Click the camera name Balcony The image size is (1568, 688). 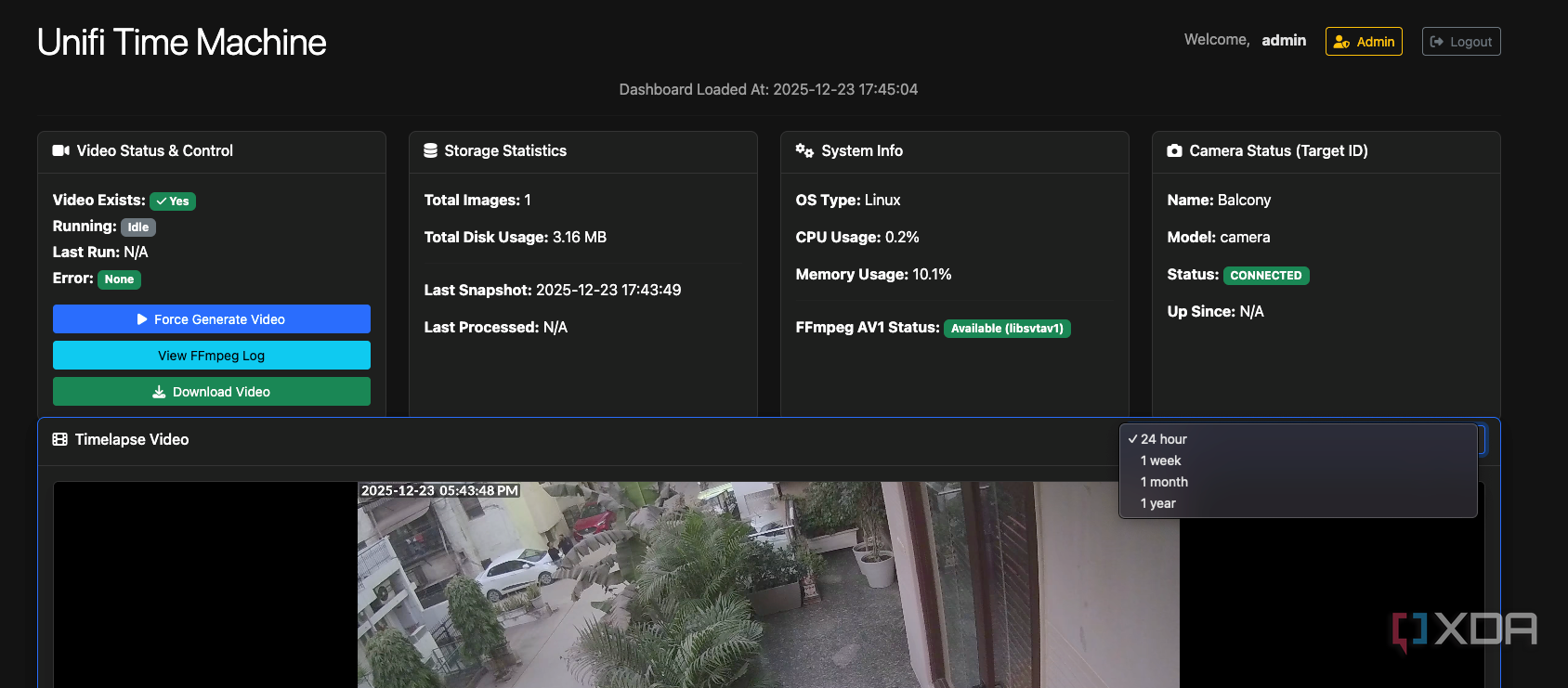1245,200
